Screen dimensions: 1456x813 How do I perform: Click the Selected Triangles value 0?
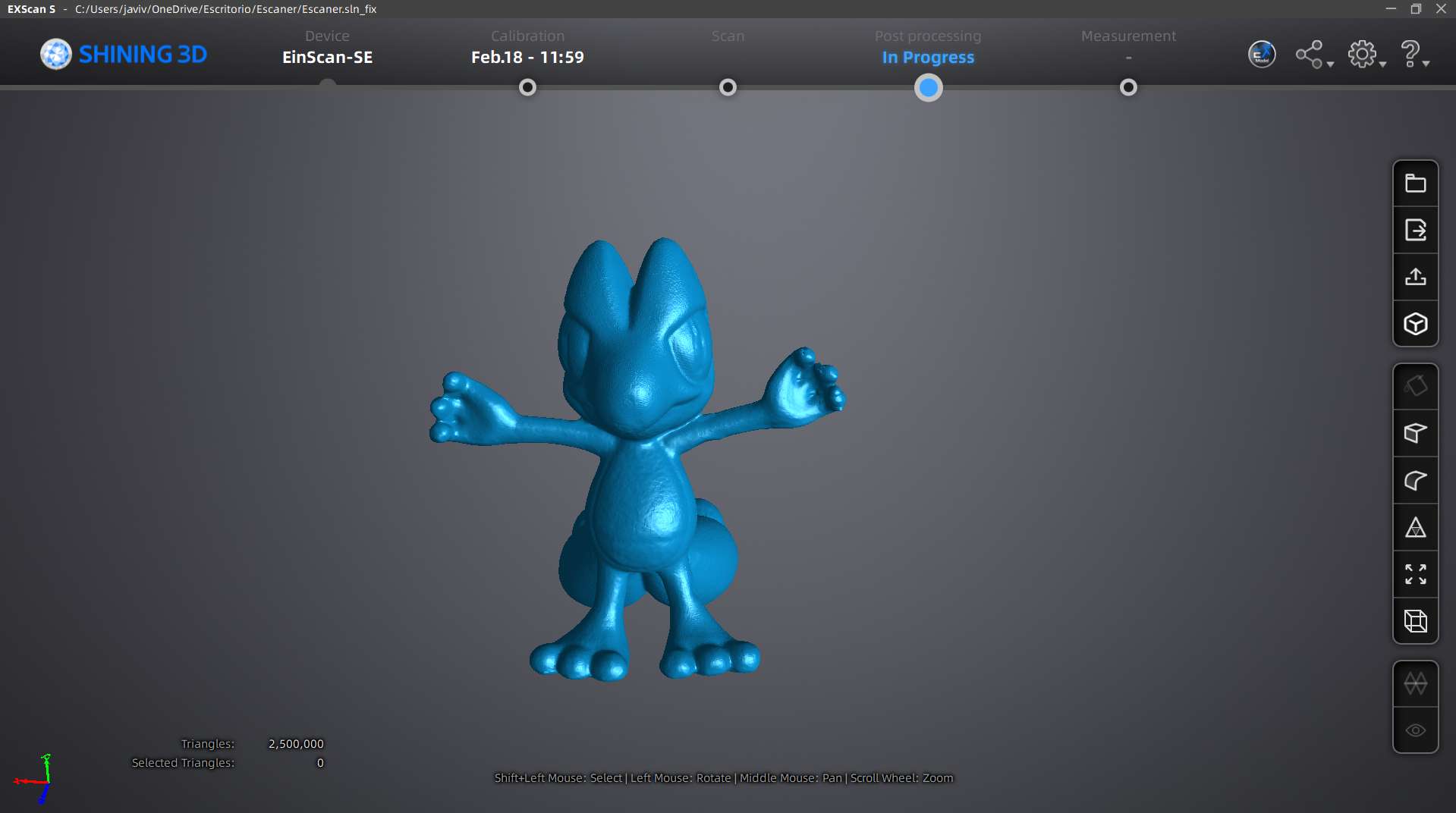[320, 763]
